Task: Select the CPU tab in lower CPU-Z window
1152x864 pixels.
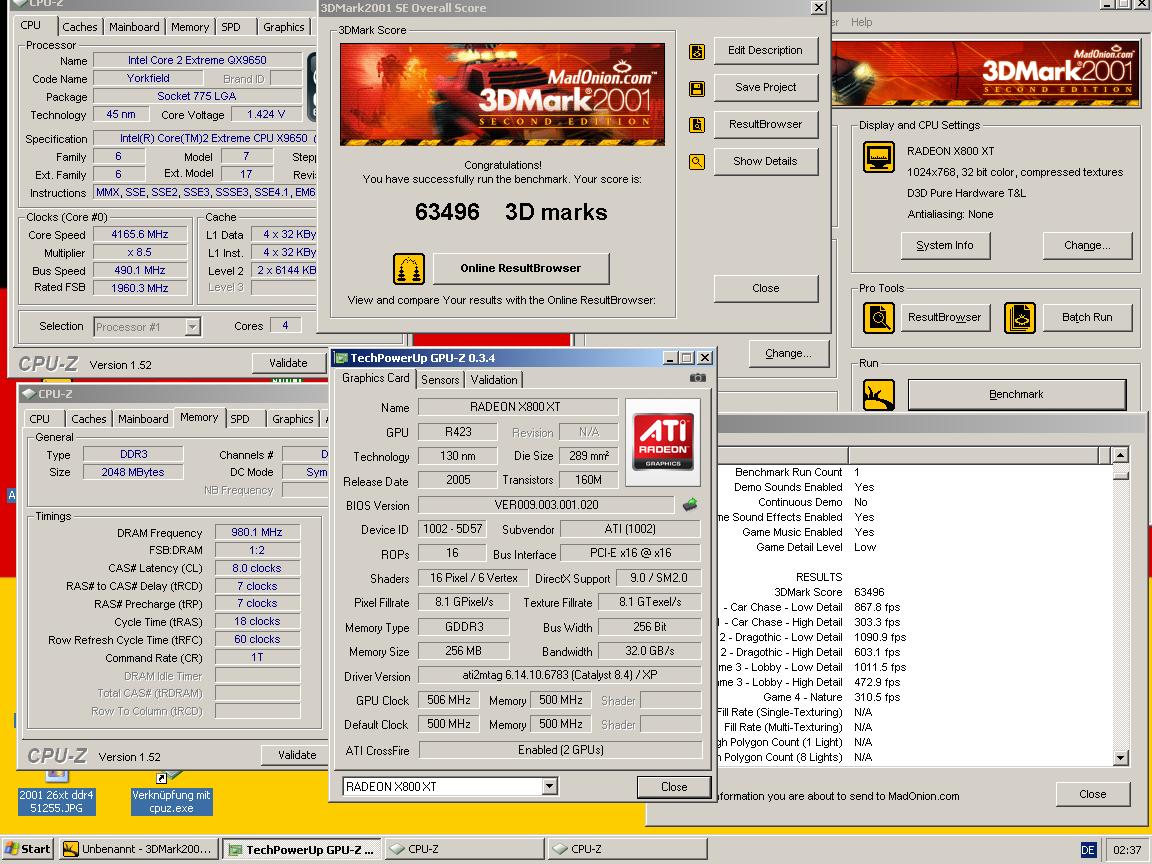Action: [40, 419]
